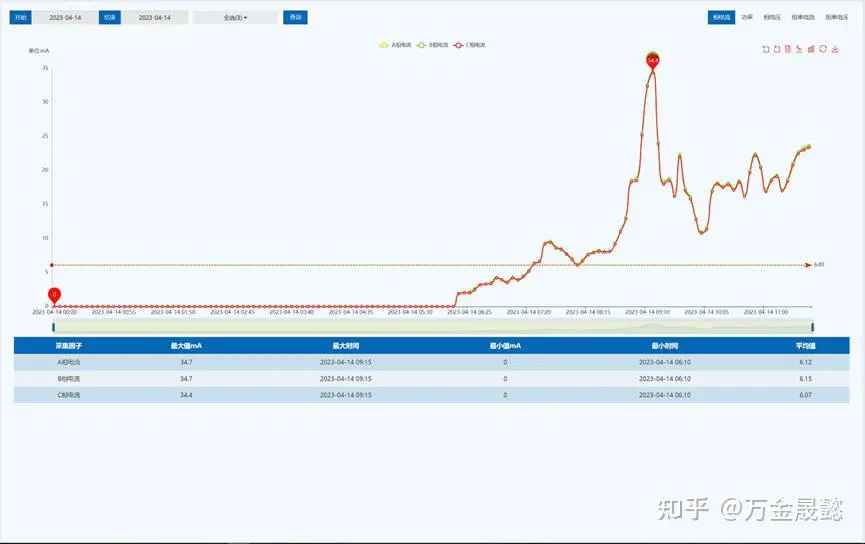Download chart as image icon
865x544 pixels.
[835, 49]
